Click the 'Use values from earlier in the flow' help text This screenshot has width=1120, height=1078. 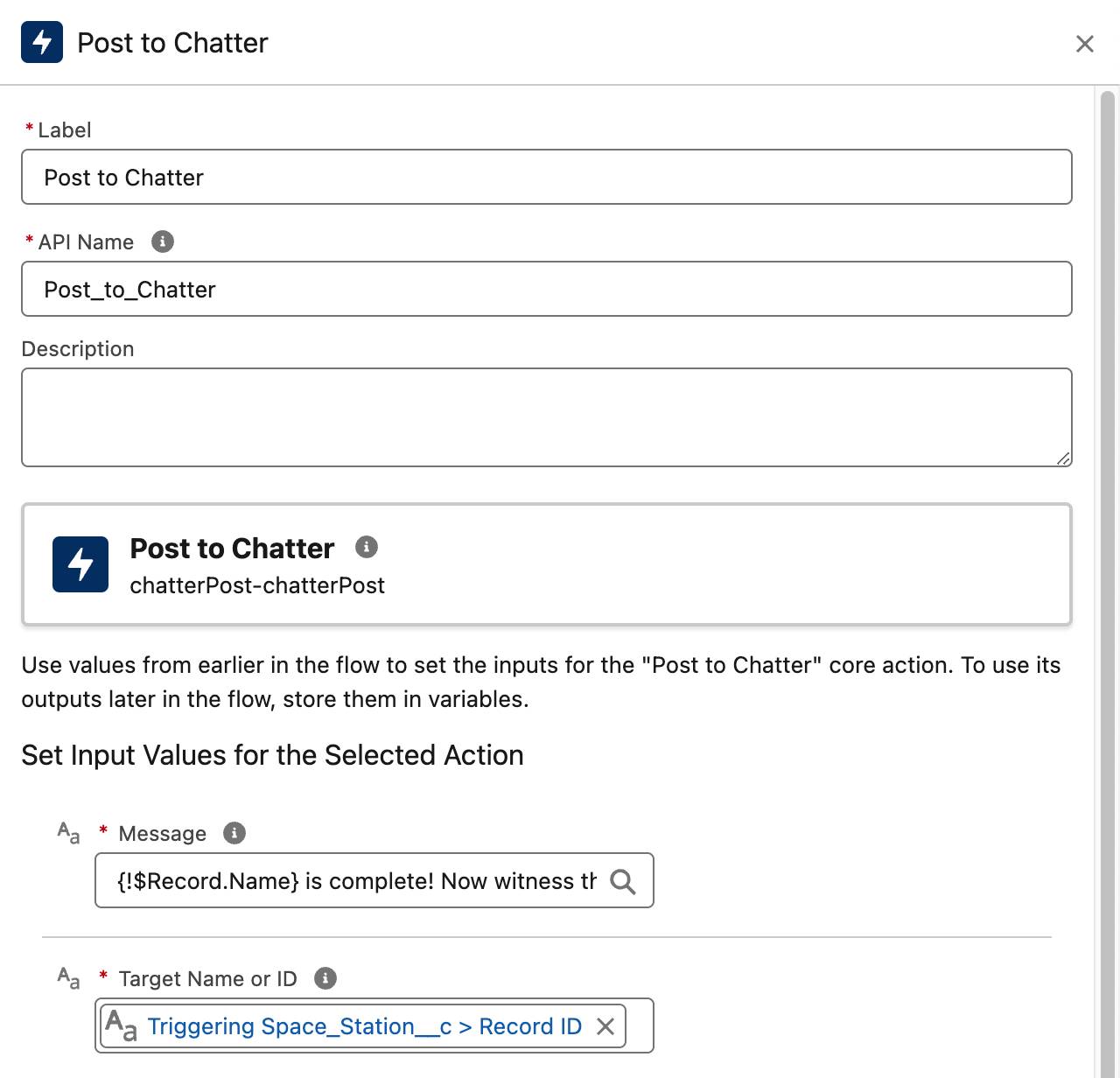[x=541, y=682]
